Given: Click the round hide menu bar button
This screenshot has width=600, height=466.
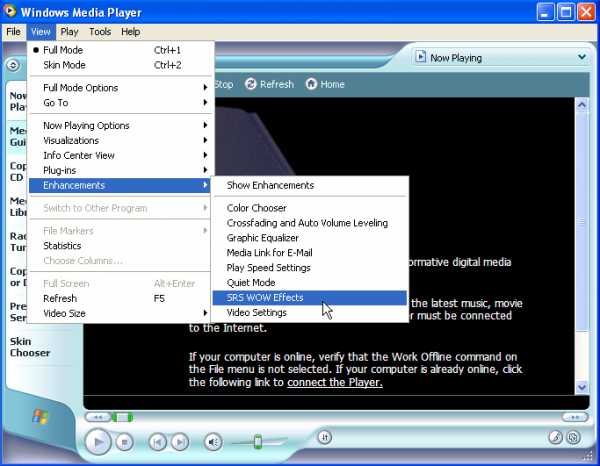Looking at the screenshot, I should tap(13, 65).
